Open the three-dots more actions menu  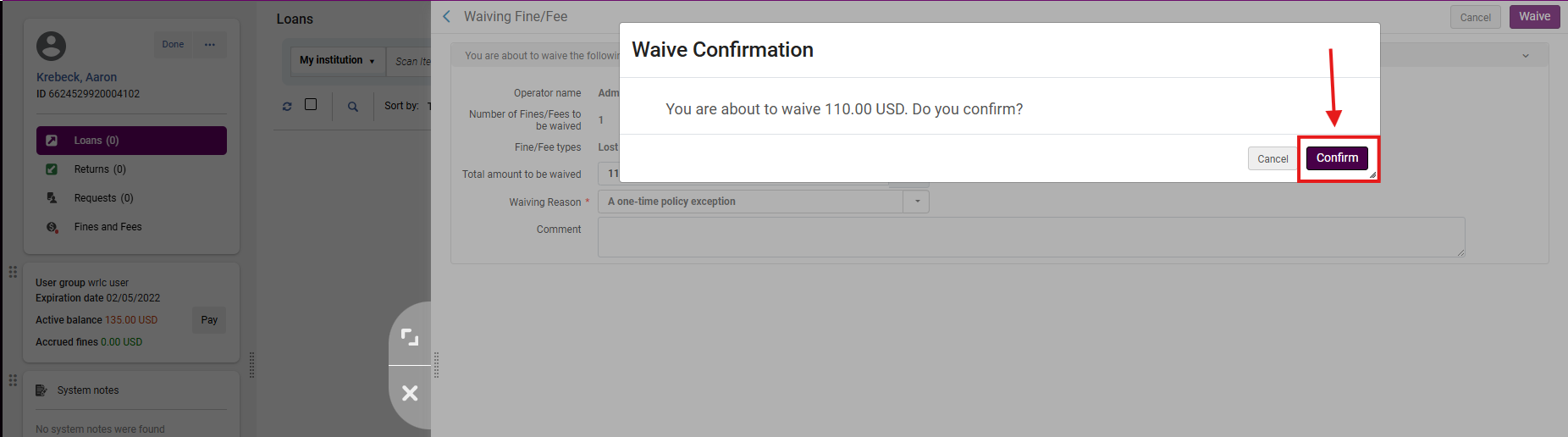210,45
